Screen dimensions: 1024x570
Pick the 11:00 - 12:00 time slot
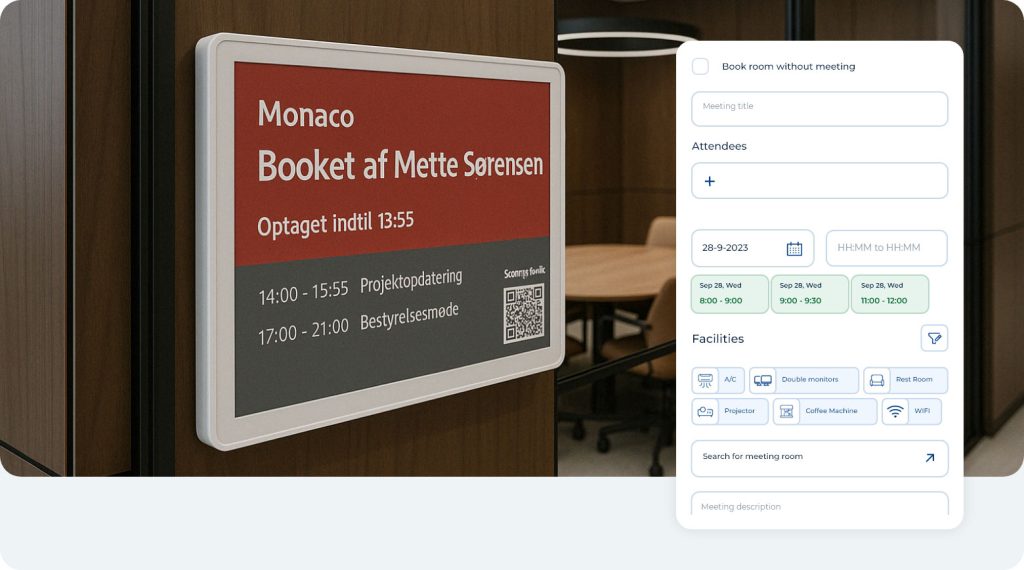point(890,294)
